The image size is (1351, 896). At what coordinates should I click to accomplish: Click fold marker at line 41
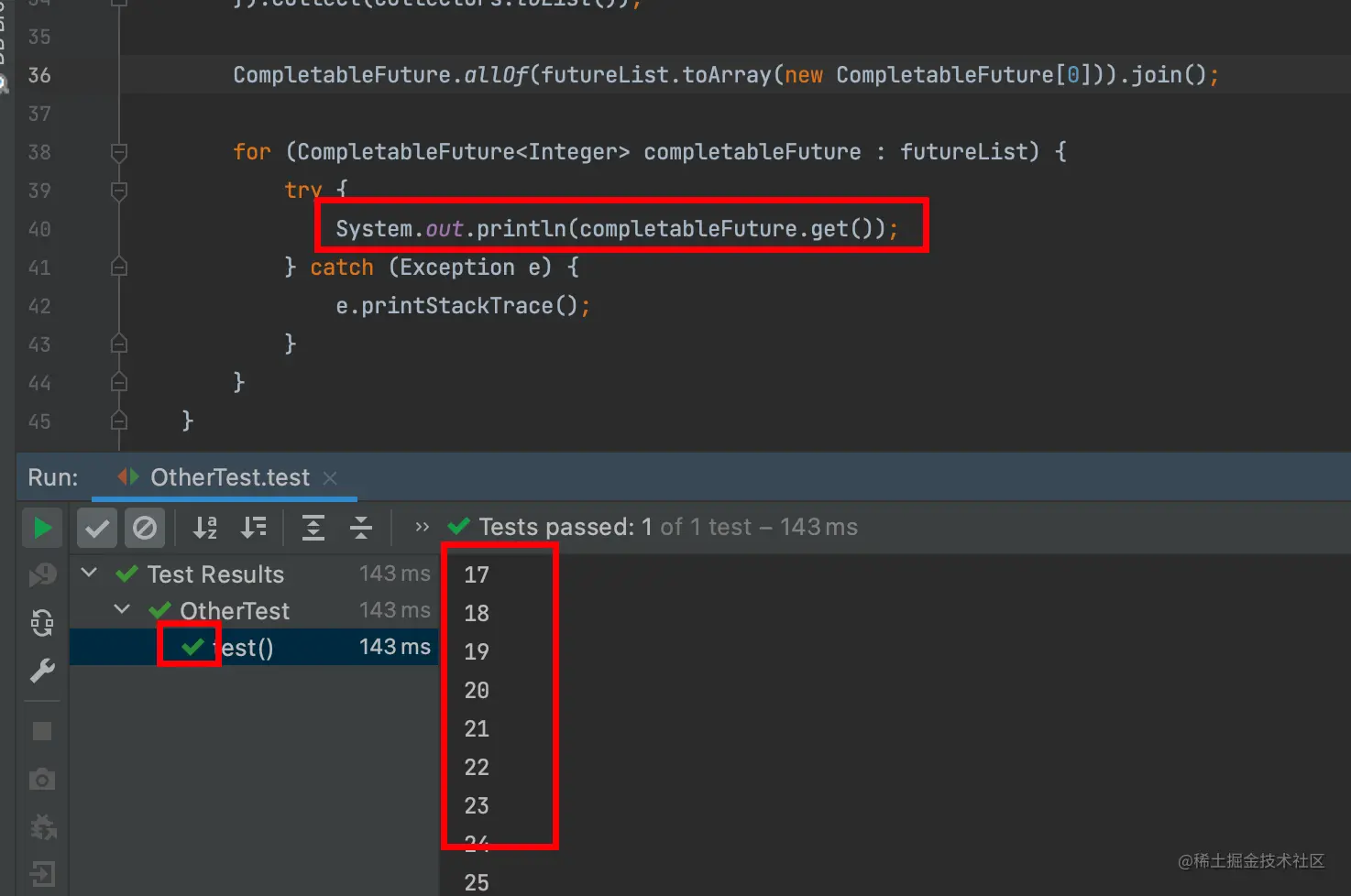point(119,267)
